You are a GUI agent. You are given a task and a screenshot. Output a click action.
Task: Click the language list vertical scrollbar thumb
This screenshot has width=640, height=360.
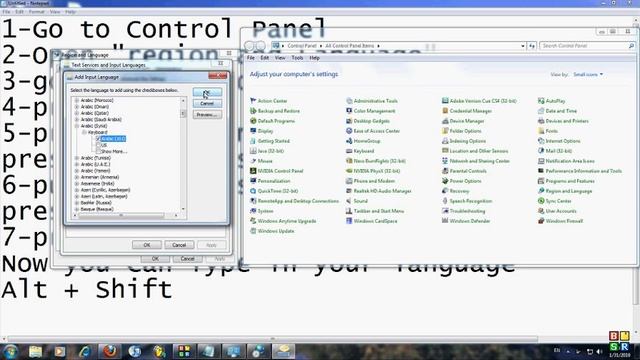pos(183,114)
